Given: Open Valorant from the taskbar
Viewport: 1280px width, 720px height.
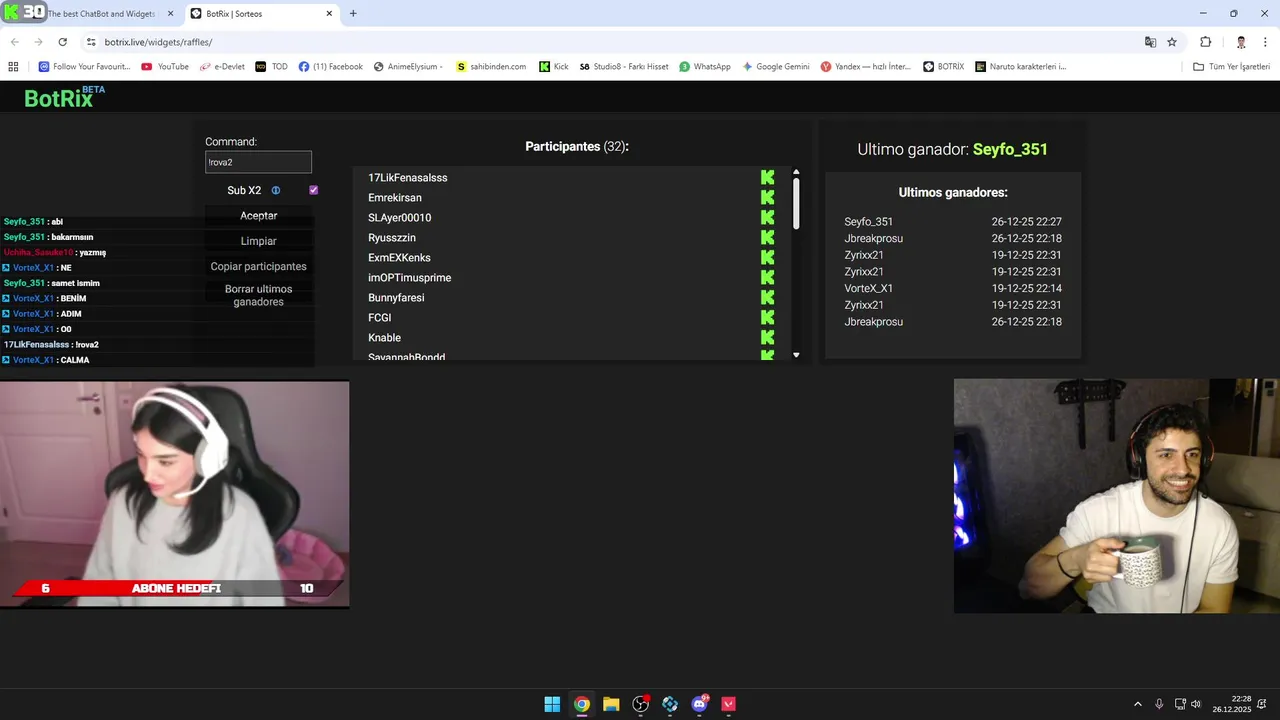Looking at the screenshot, I should (729, 704).
